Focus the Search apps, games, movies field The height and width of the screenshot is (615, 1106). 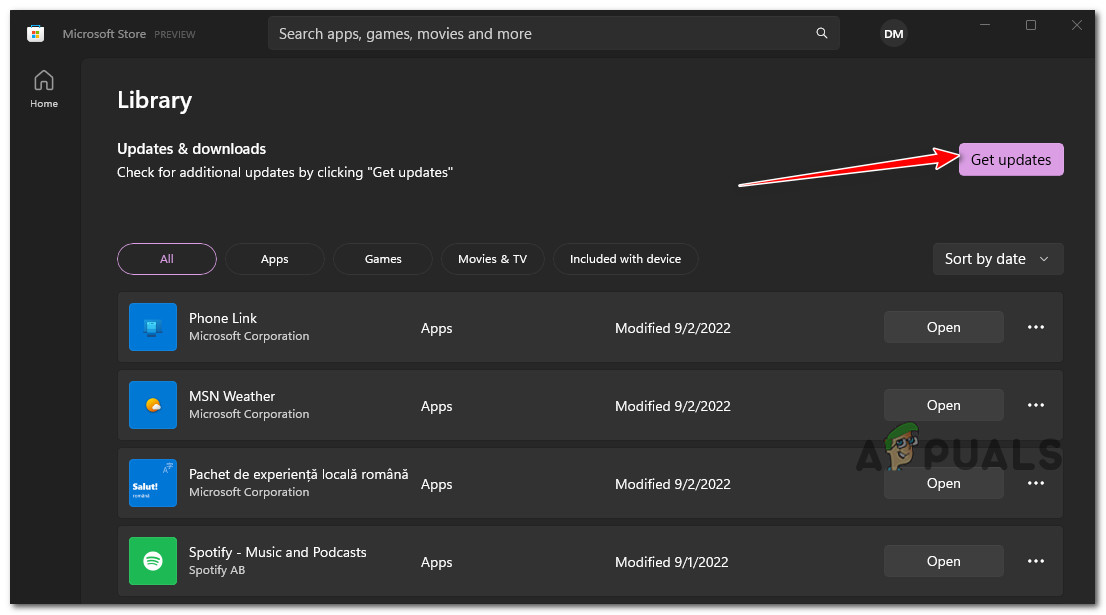pyautogui.click(x=540, y=34)
